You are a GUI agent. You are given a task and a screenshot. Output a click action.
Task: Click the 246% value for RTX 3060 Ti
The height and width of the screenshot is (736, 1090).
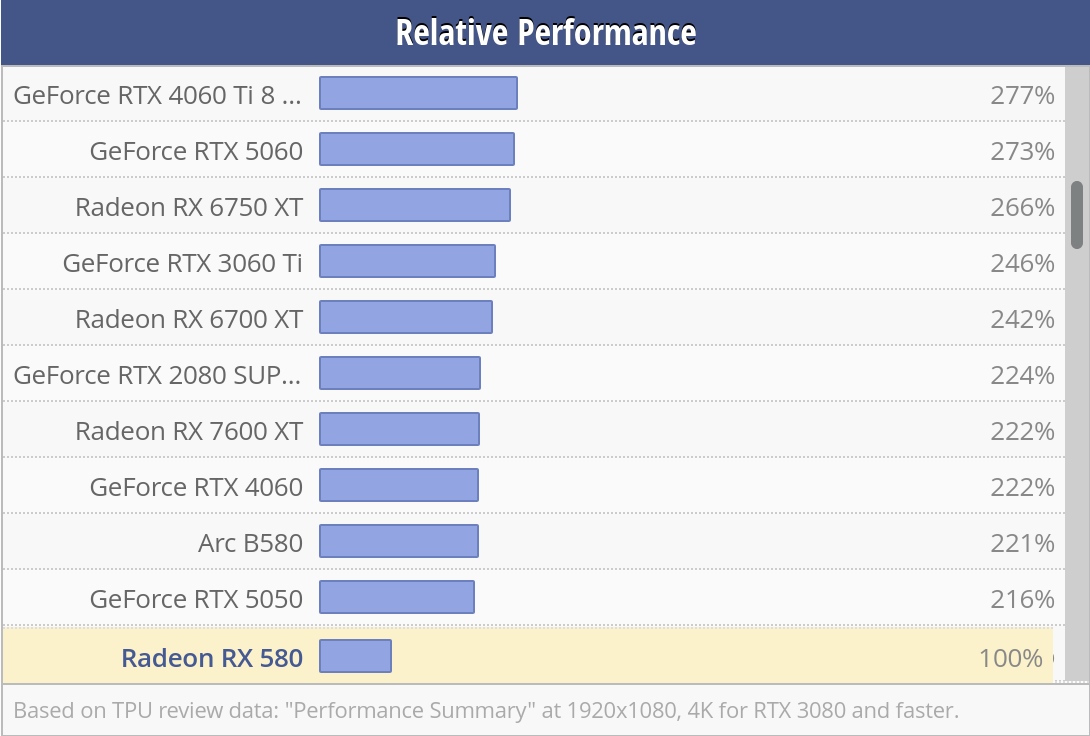click(1022, 263)
